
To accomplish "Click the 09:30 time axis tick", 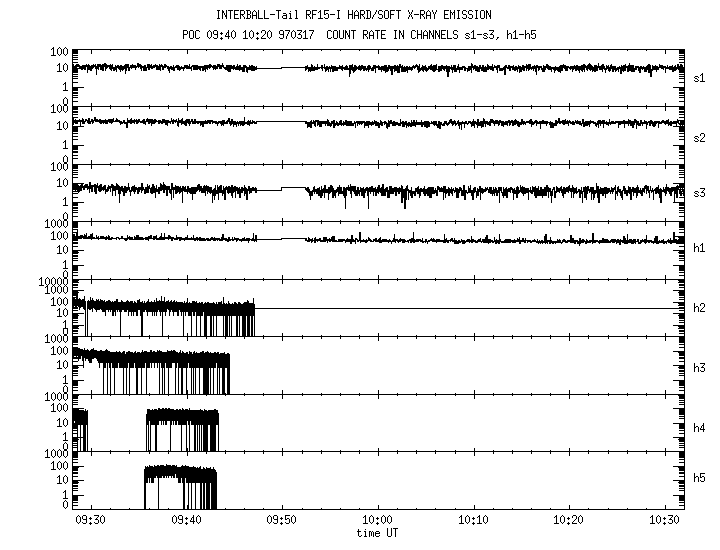I will coord(90,521).
